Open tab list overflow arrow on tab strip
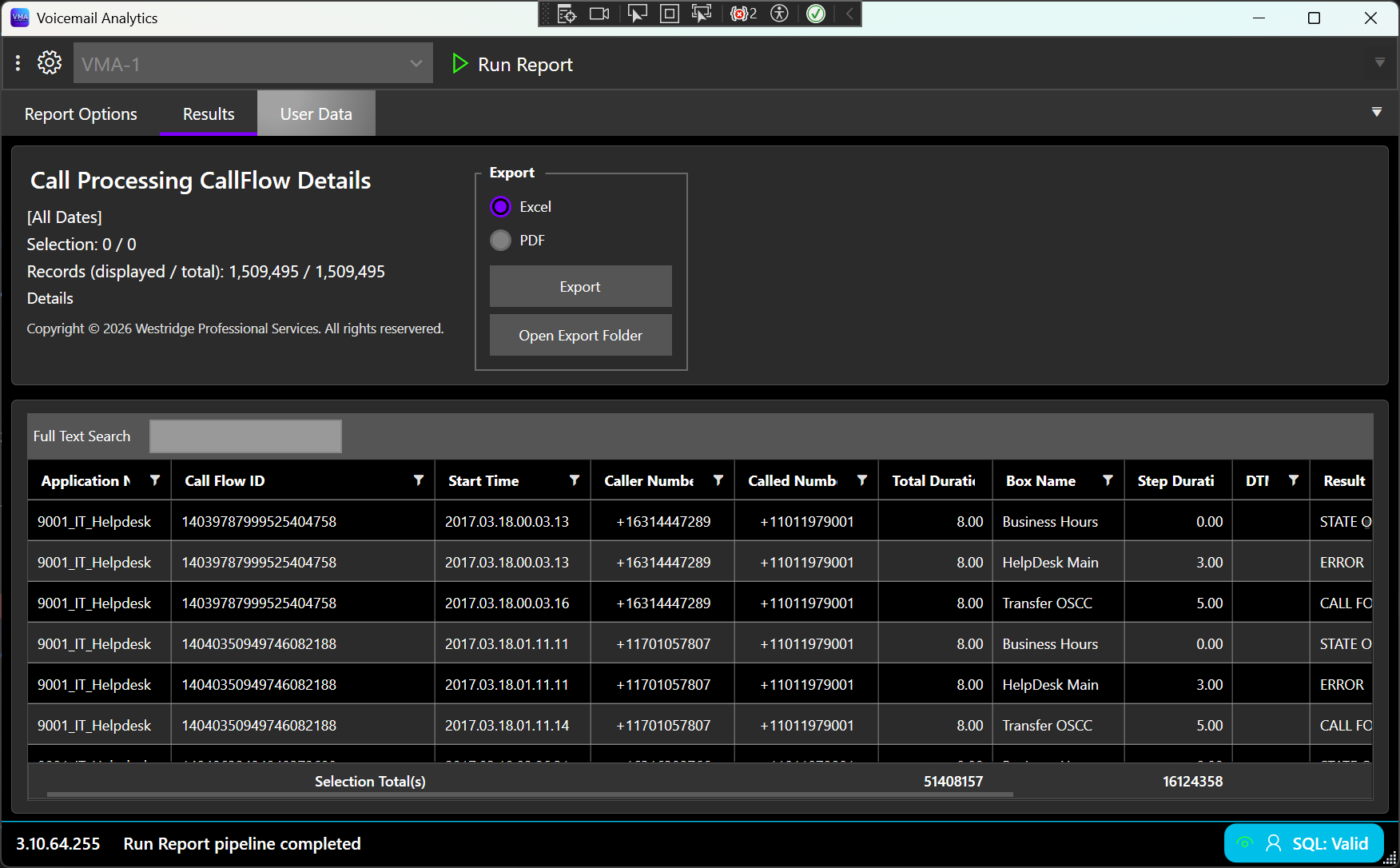The image size is (1400, 868). pos(1377,112)
